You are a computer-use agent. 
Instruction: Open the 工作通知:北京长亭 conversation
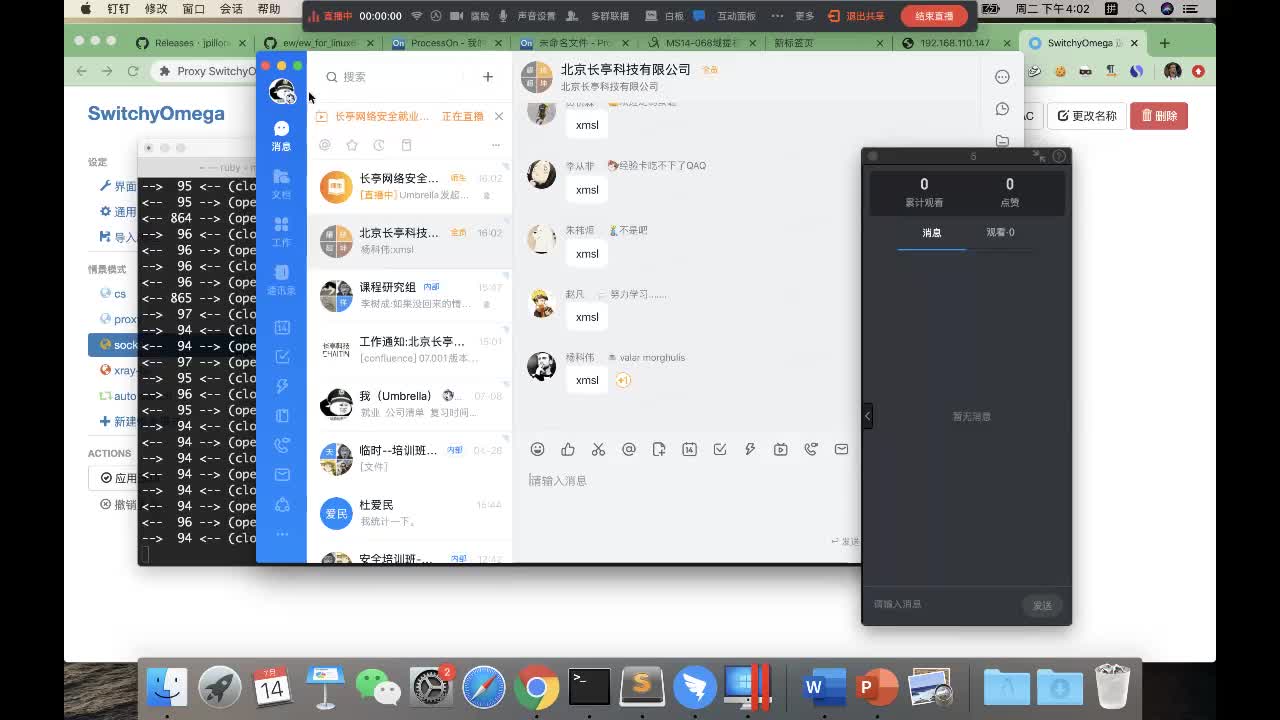[x=410, y=349]
